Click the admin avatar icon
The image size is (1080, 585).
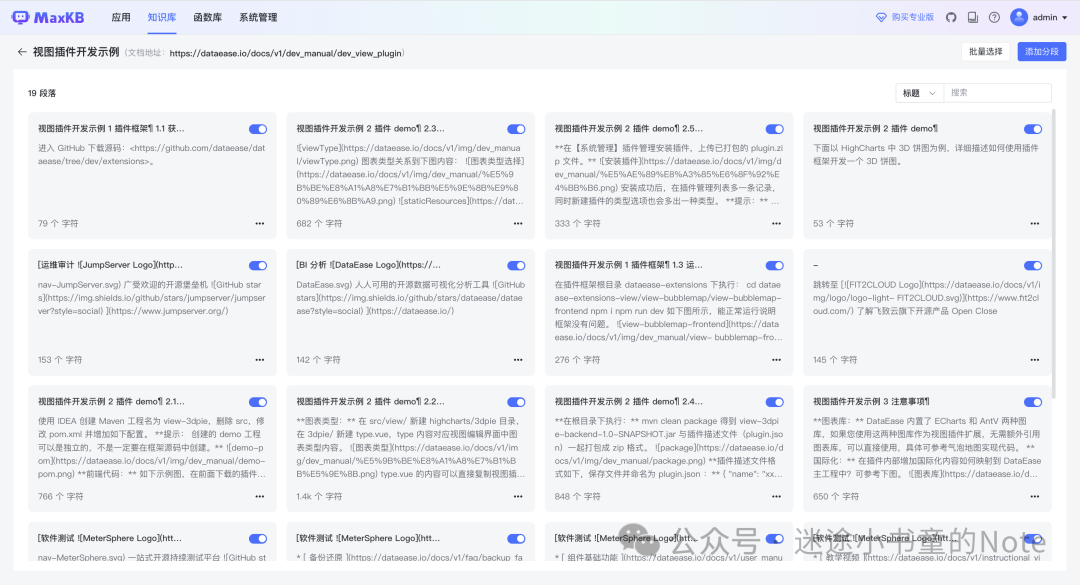coord(1019,17)
